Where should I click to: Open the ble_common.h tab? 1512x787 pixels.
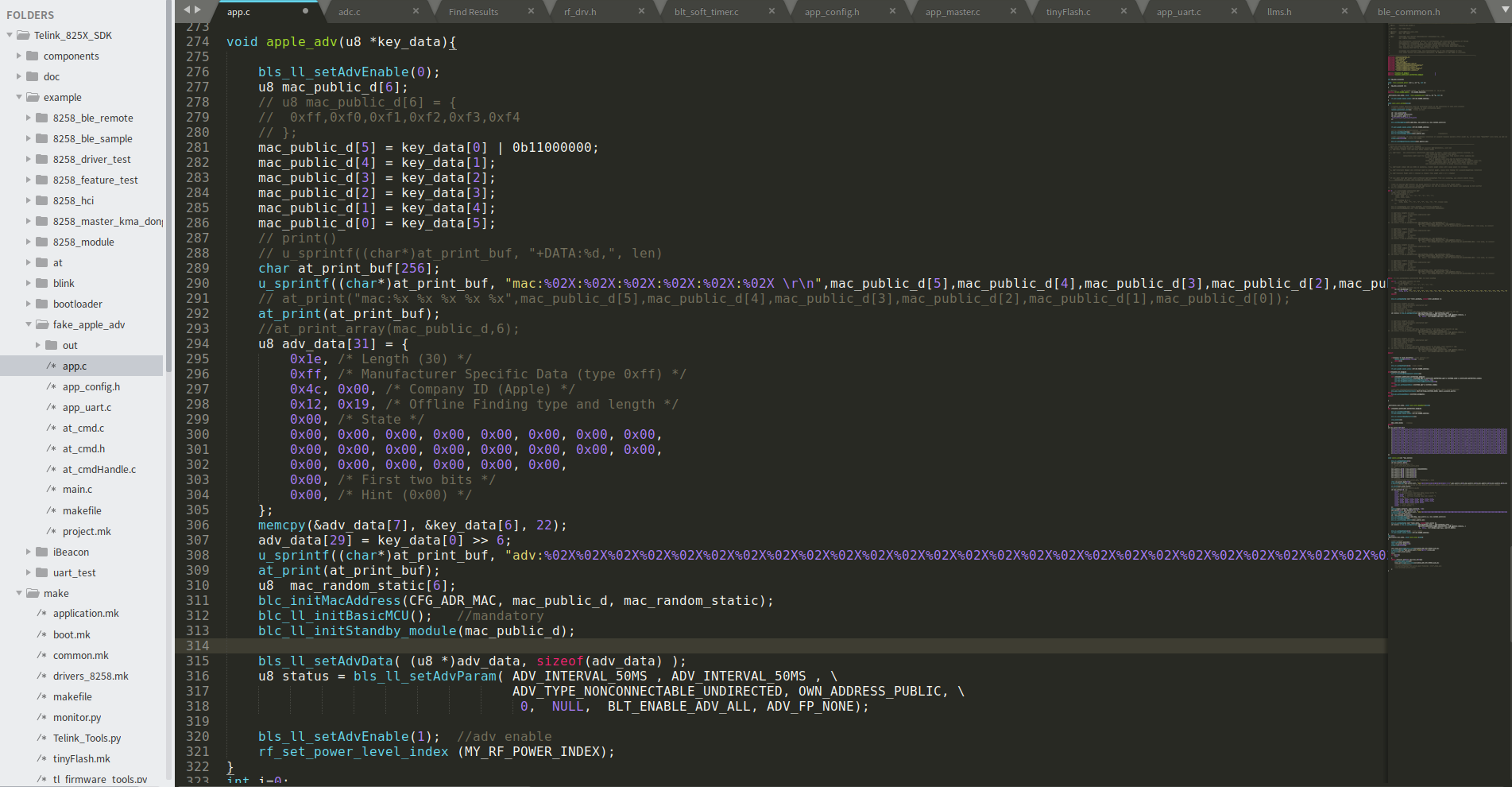click(1409, 12)
